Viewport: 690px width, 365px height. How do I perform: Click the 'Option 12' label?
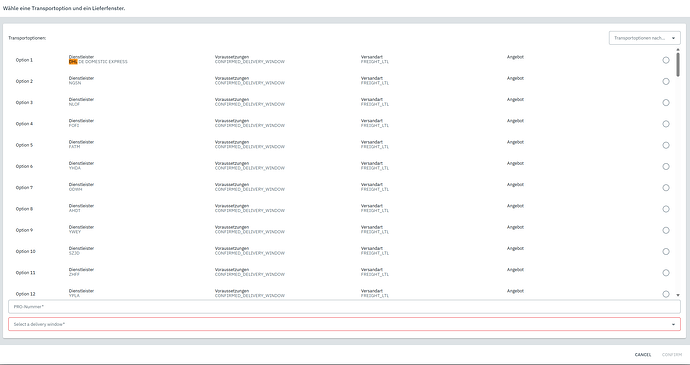26,294
